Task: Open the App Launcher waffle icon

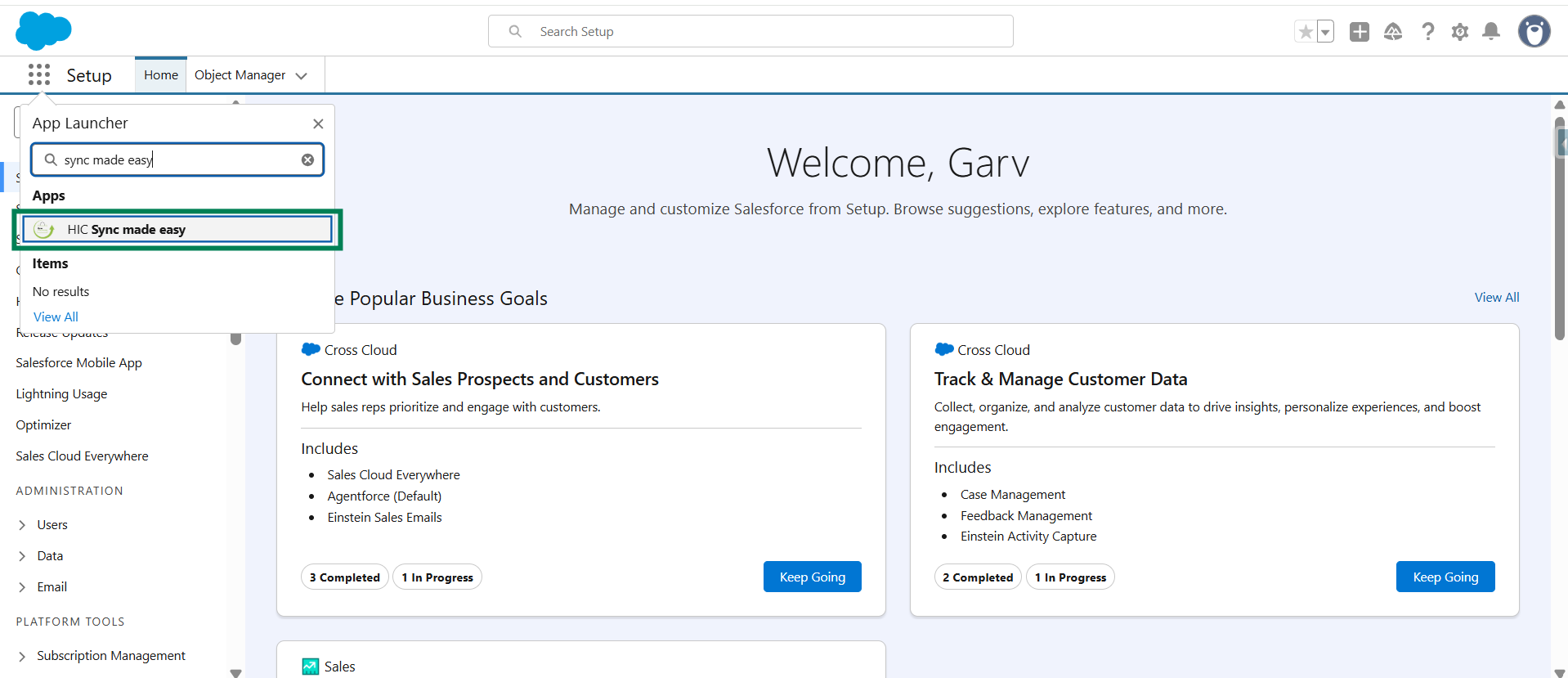Action: click(38, 75)
